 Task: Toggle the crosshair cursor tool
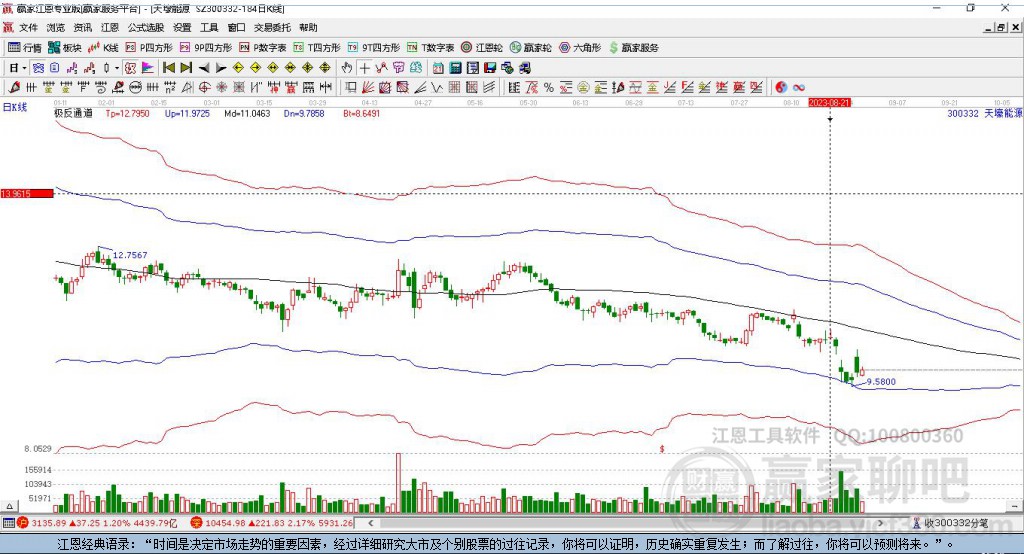pos(364,68)
